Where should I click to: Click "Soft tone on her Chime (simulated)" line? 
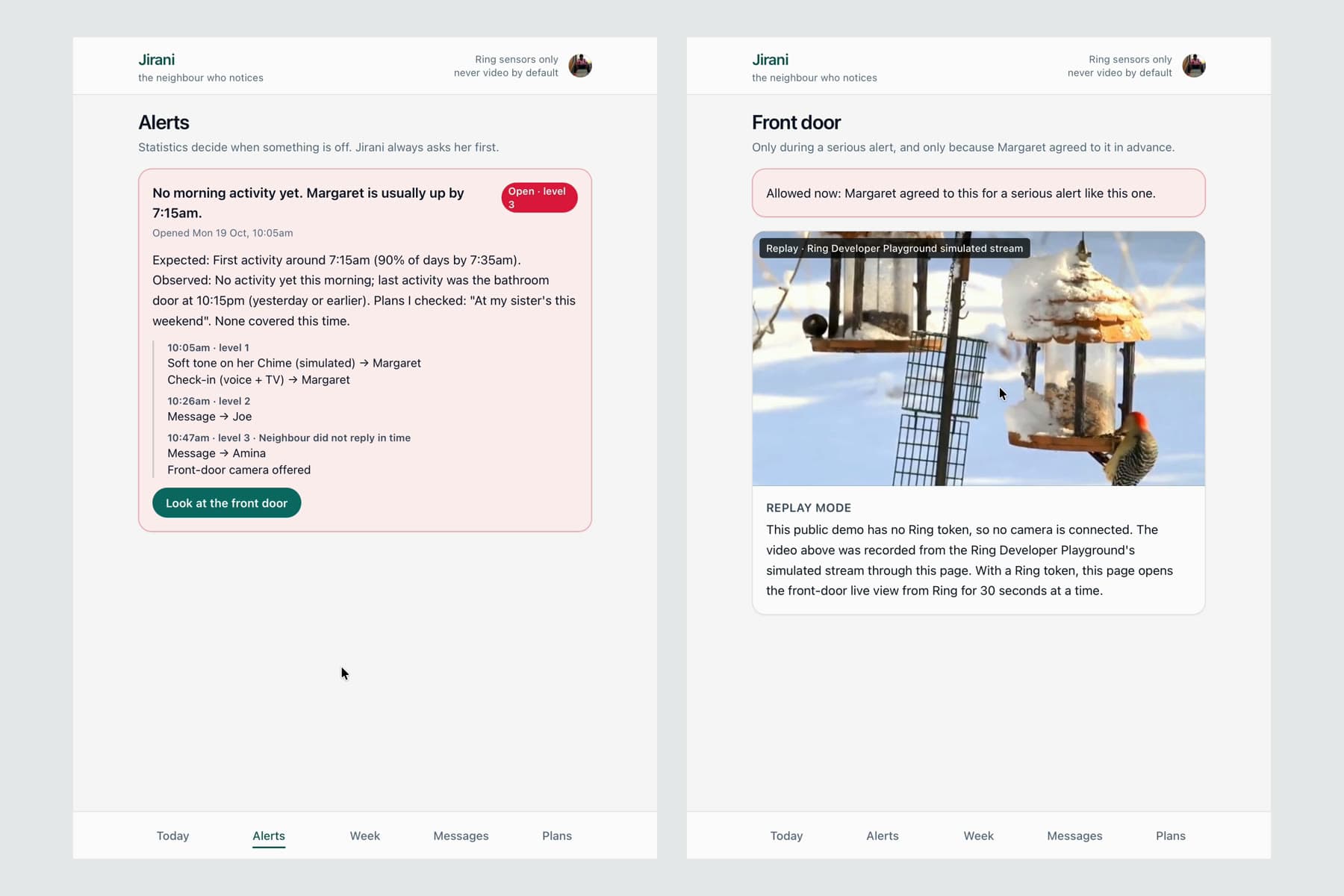click(x=294, y=363)
